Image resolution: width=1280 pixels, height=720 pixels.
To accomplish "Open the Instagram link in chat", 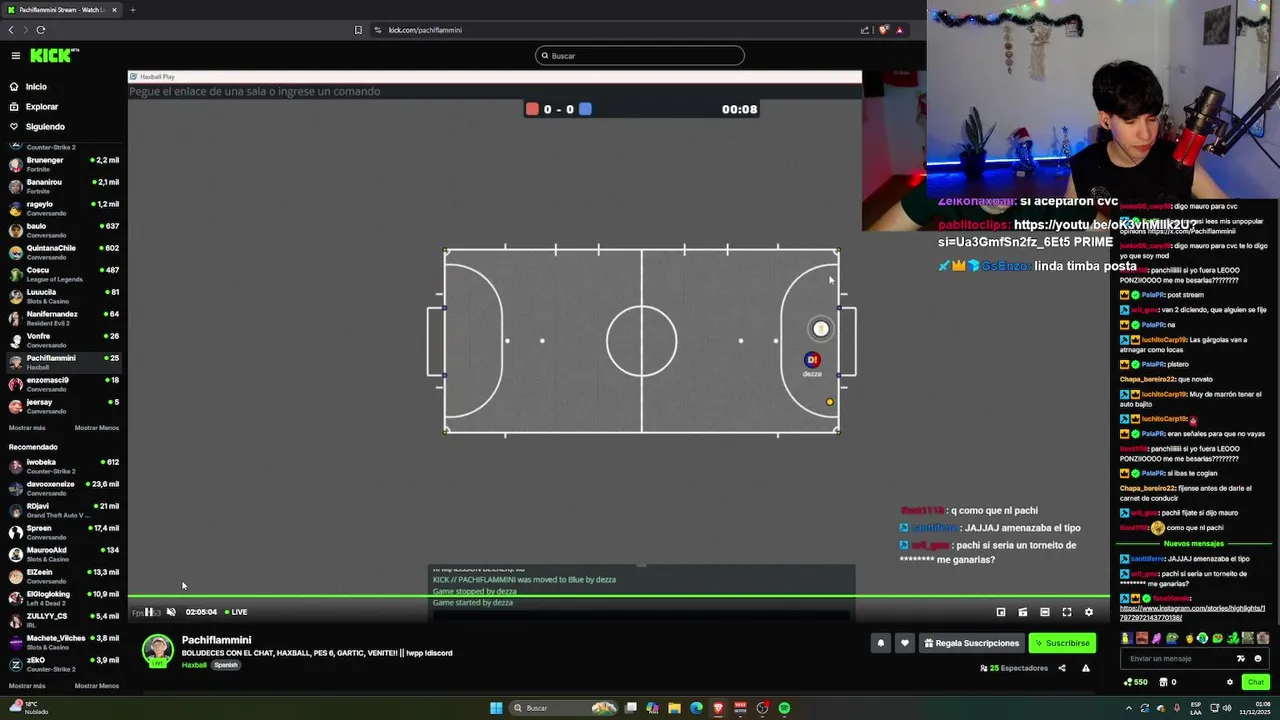I will pos(1192,612).
